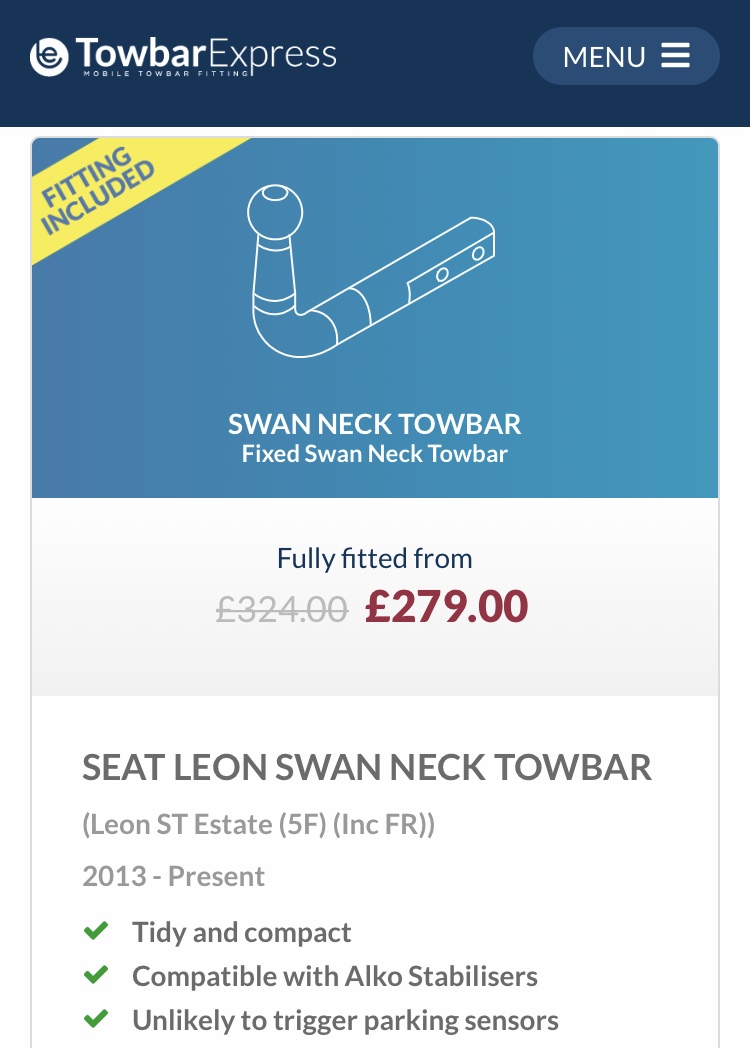Click Fixed Swan Neck Towbar subtitle
The width and height of the screenshot is (750, 1048).
[x=375, y=454]
